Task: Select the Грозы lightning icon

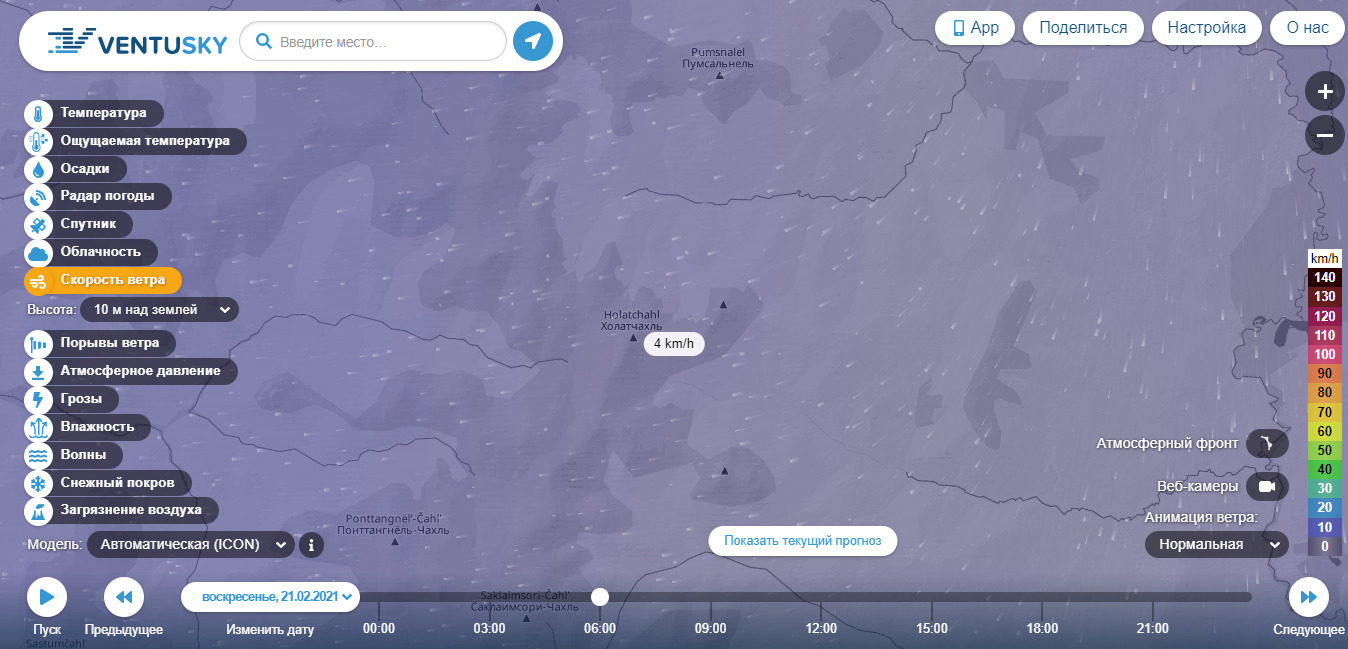Action: click(38, 400)
